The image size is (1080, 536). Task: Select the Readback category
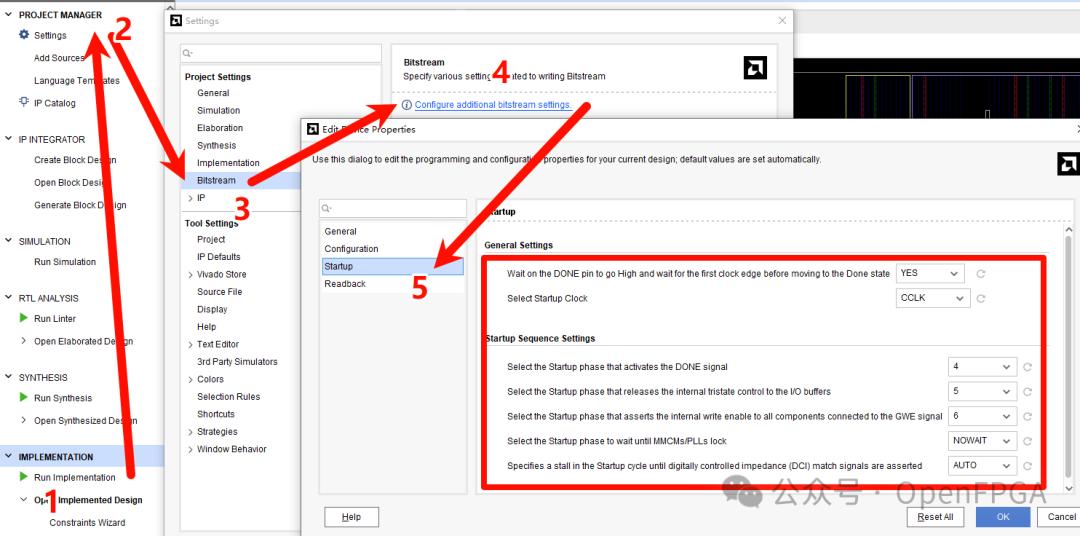pyautogui.click(x=345, y=284)
